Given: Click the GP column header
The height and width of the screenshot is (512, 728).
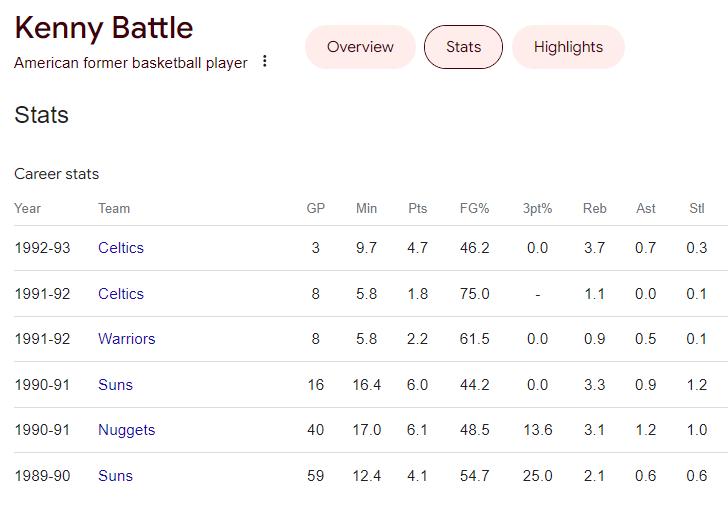Looking at the screenshot, I should pos(316,208).
